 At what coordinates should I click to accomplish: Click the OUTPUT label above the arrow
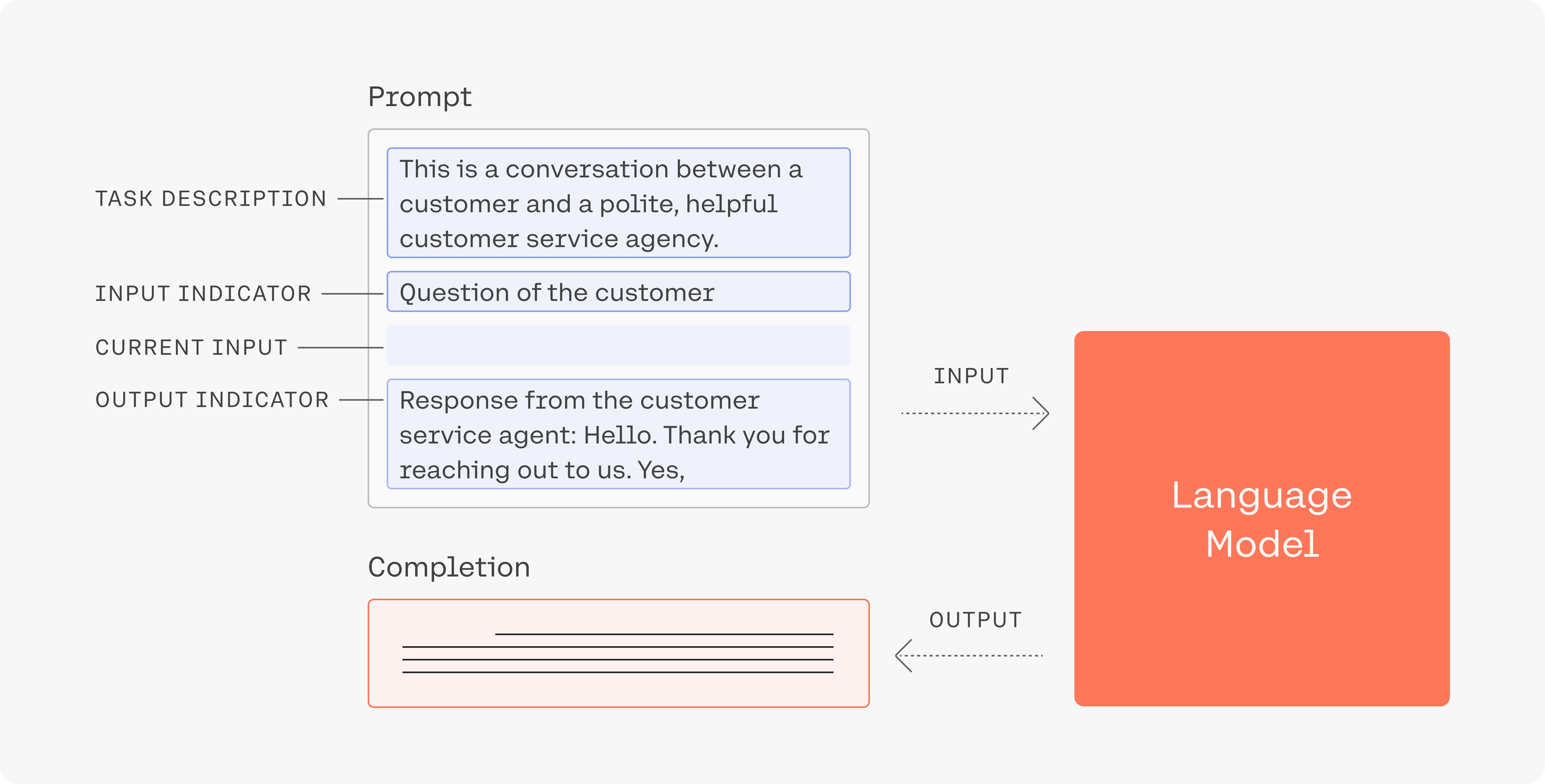(976, 620)
